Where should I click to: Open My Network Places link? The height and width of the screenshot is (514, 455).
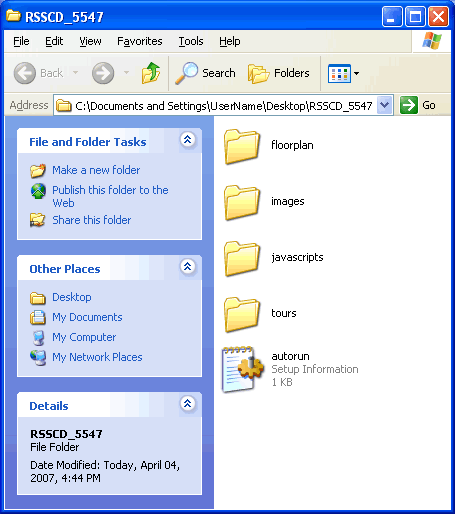tap(97, 357)
